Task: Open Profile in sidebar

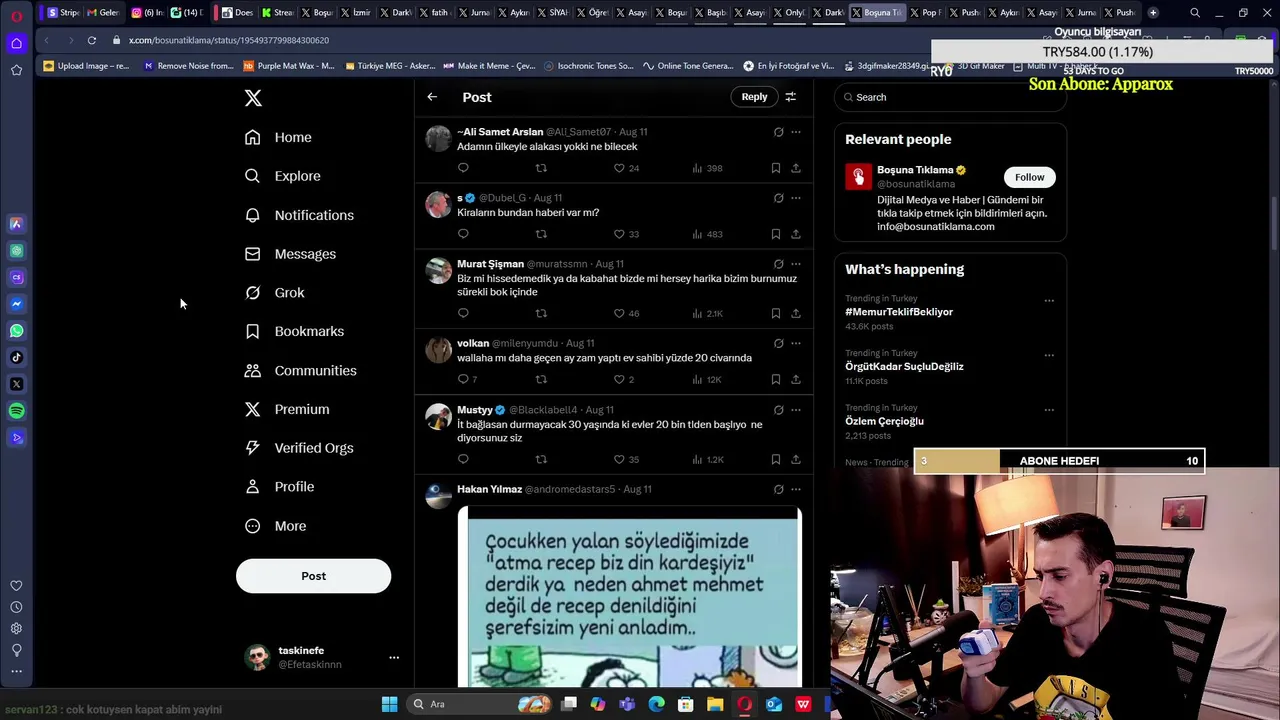Action: (x=280, y=487)
